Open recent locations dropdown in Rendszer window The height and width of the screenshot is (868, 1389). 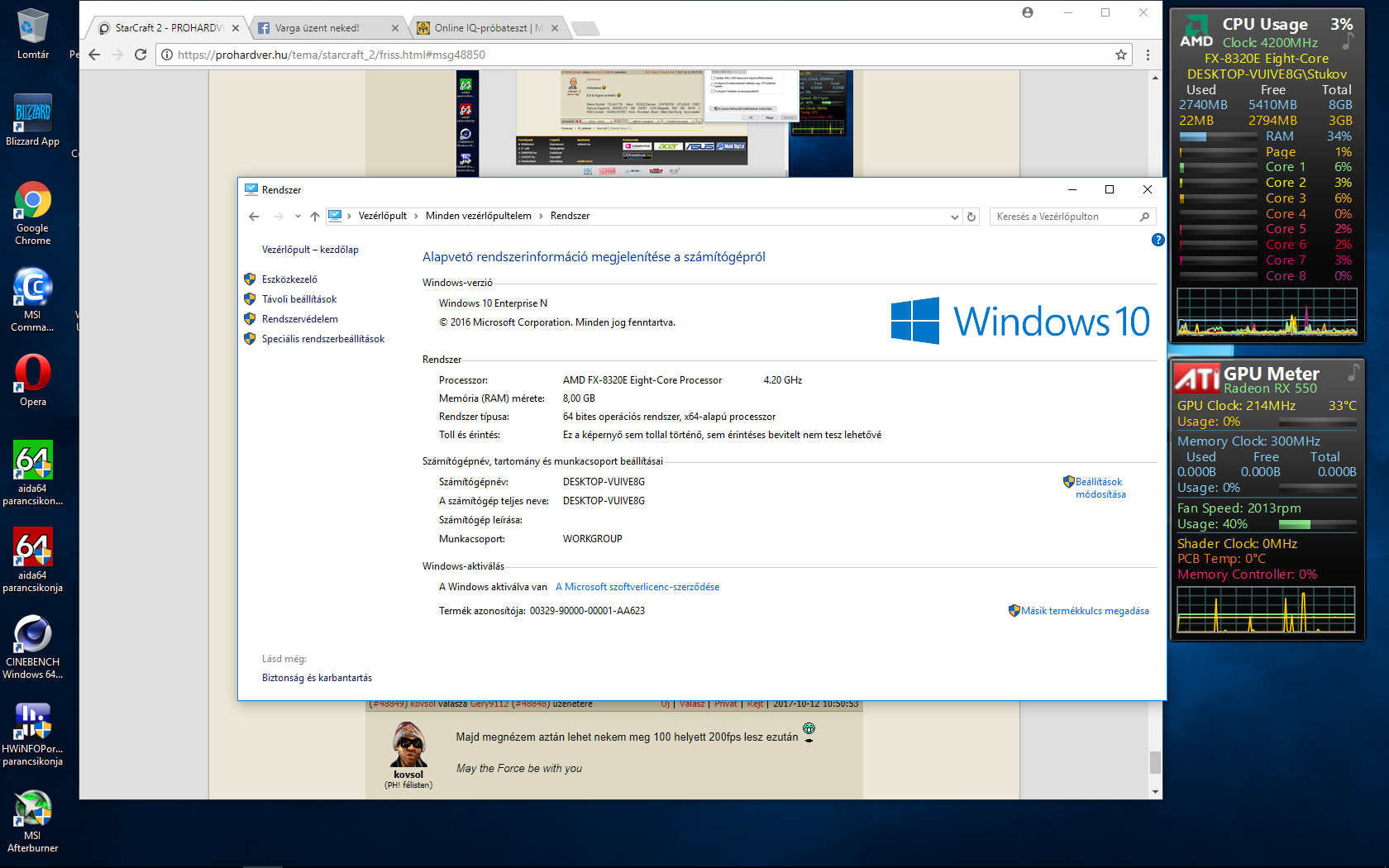298,217
